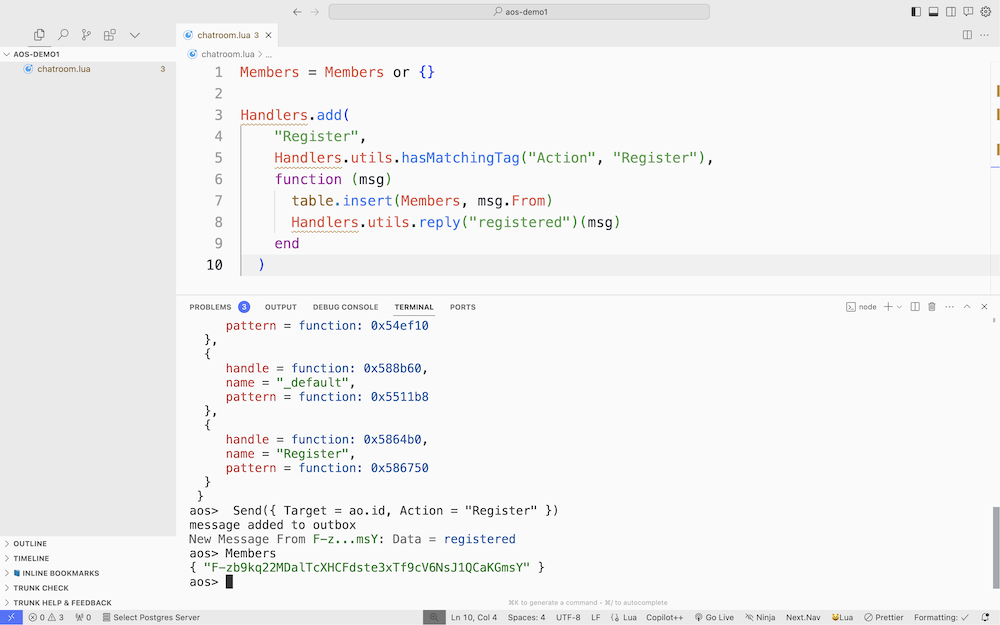The height and width of the screenshot is (625, 1000).
Task: Expand the Timeline section
Action: 30,558
